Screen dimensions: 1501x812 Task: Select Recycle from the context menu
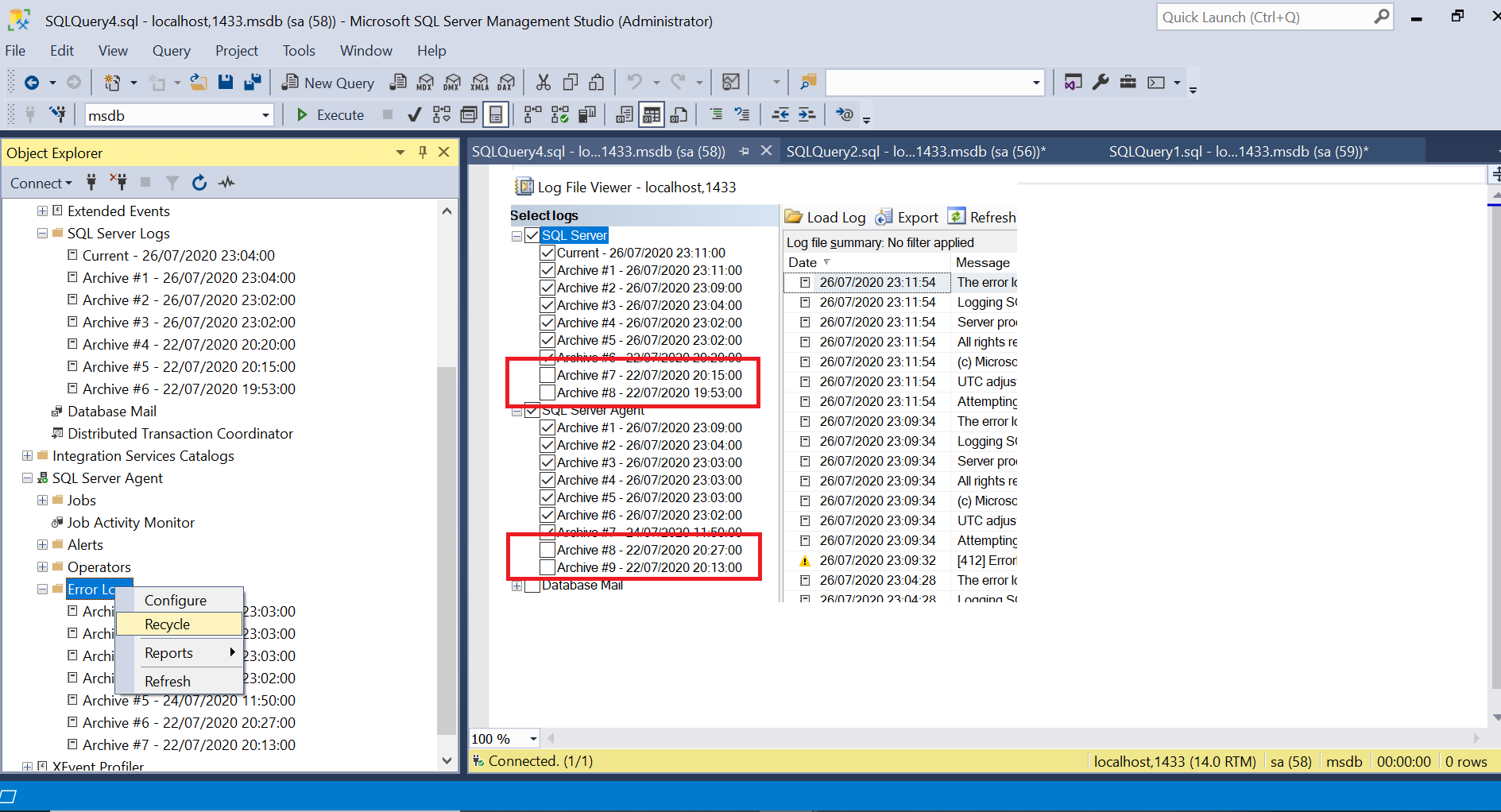(168, 624)
